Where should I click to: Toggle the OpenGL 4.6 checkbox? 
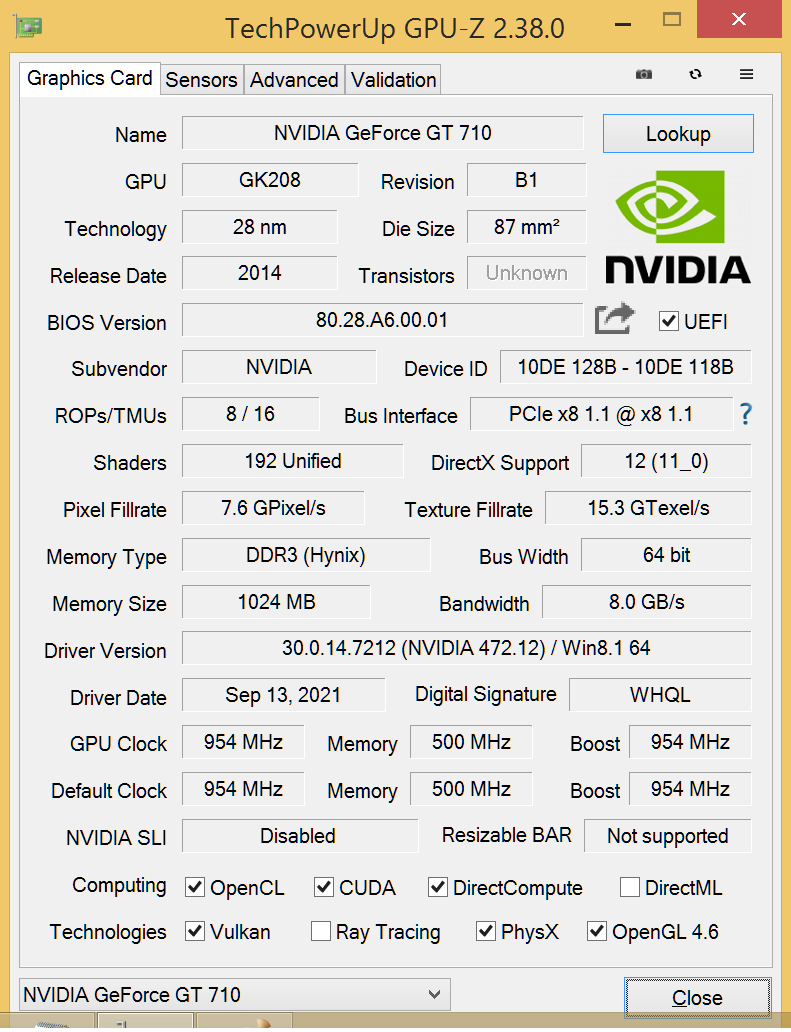(597, 931)
